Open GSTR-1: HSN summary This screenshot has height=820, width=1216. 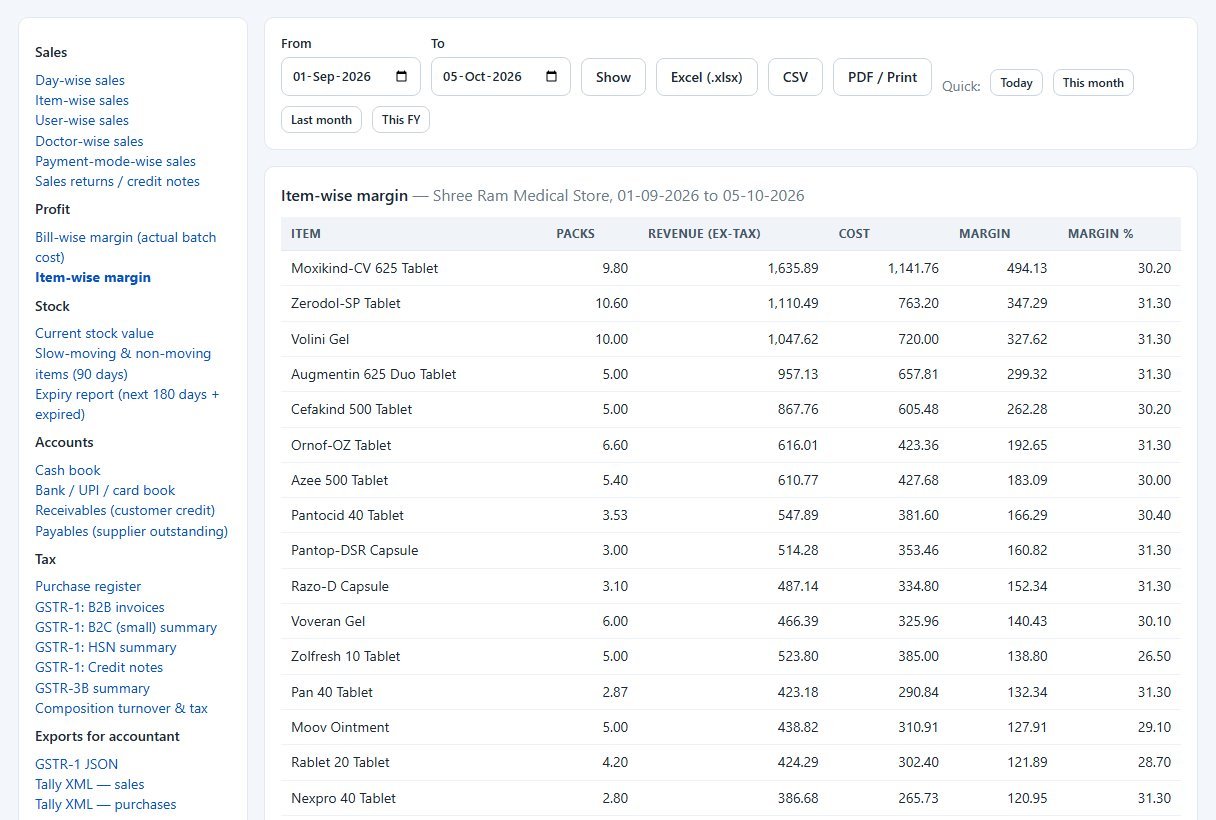click(106, 647)
